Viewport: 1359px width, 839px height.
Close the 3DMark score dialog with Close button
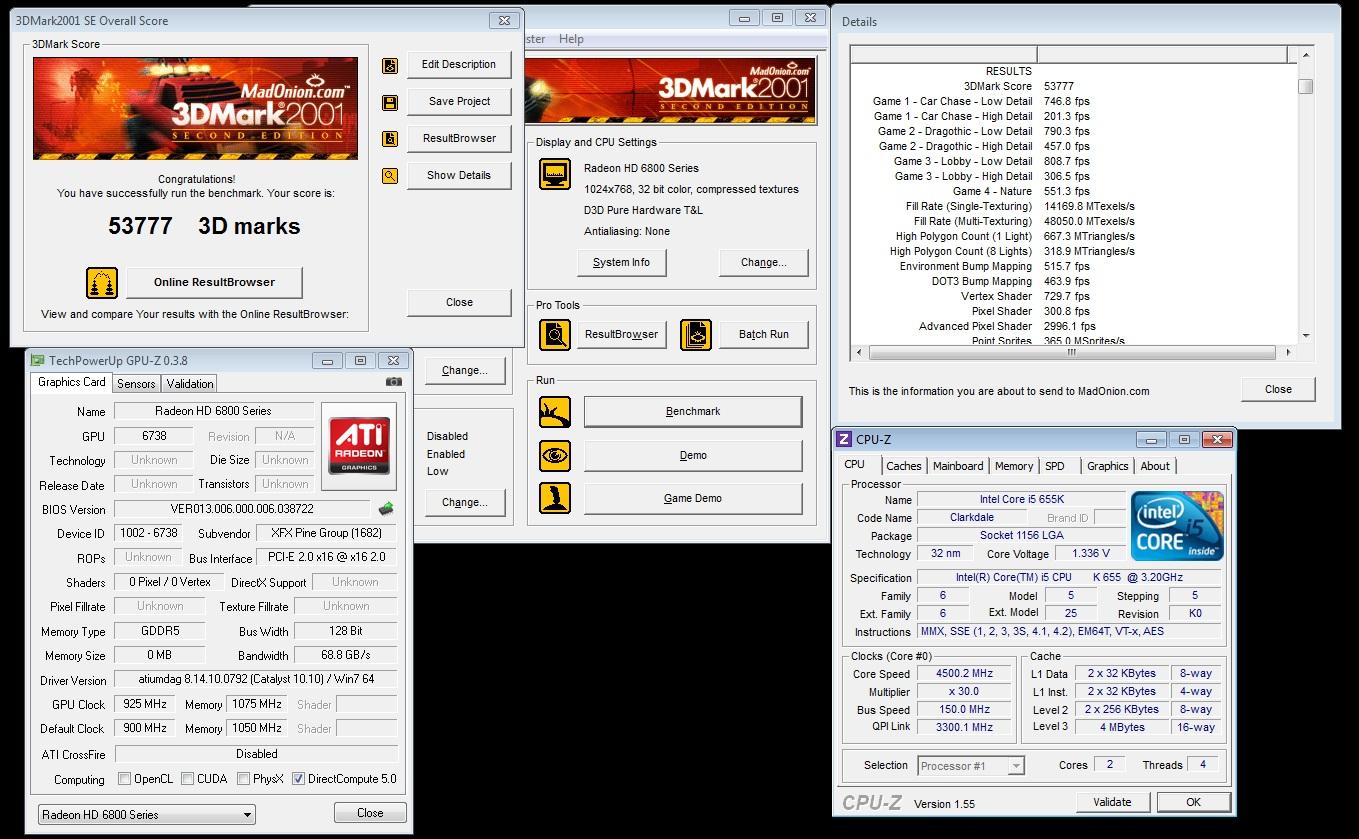coord(459,303)
